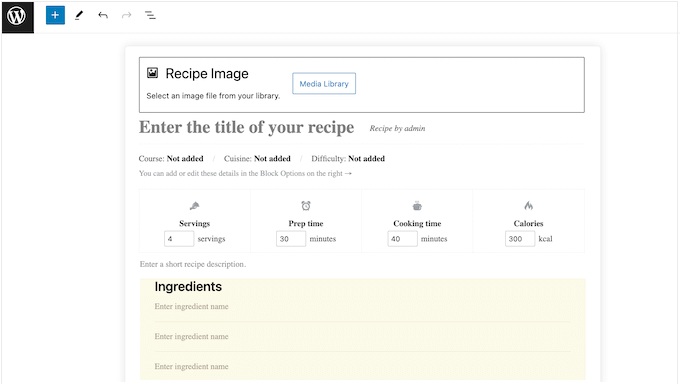Click the Cooking time label
This screenshot has width=680, height=384.
coord(417,223)
